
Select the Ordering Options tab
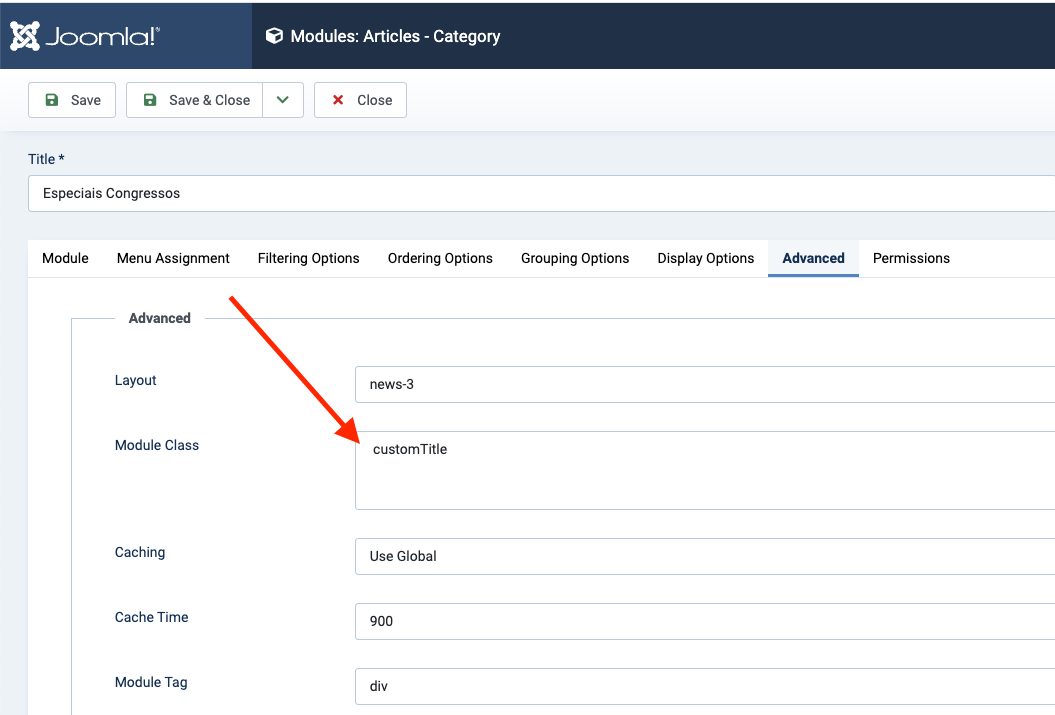click(440, 258)
